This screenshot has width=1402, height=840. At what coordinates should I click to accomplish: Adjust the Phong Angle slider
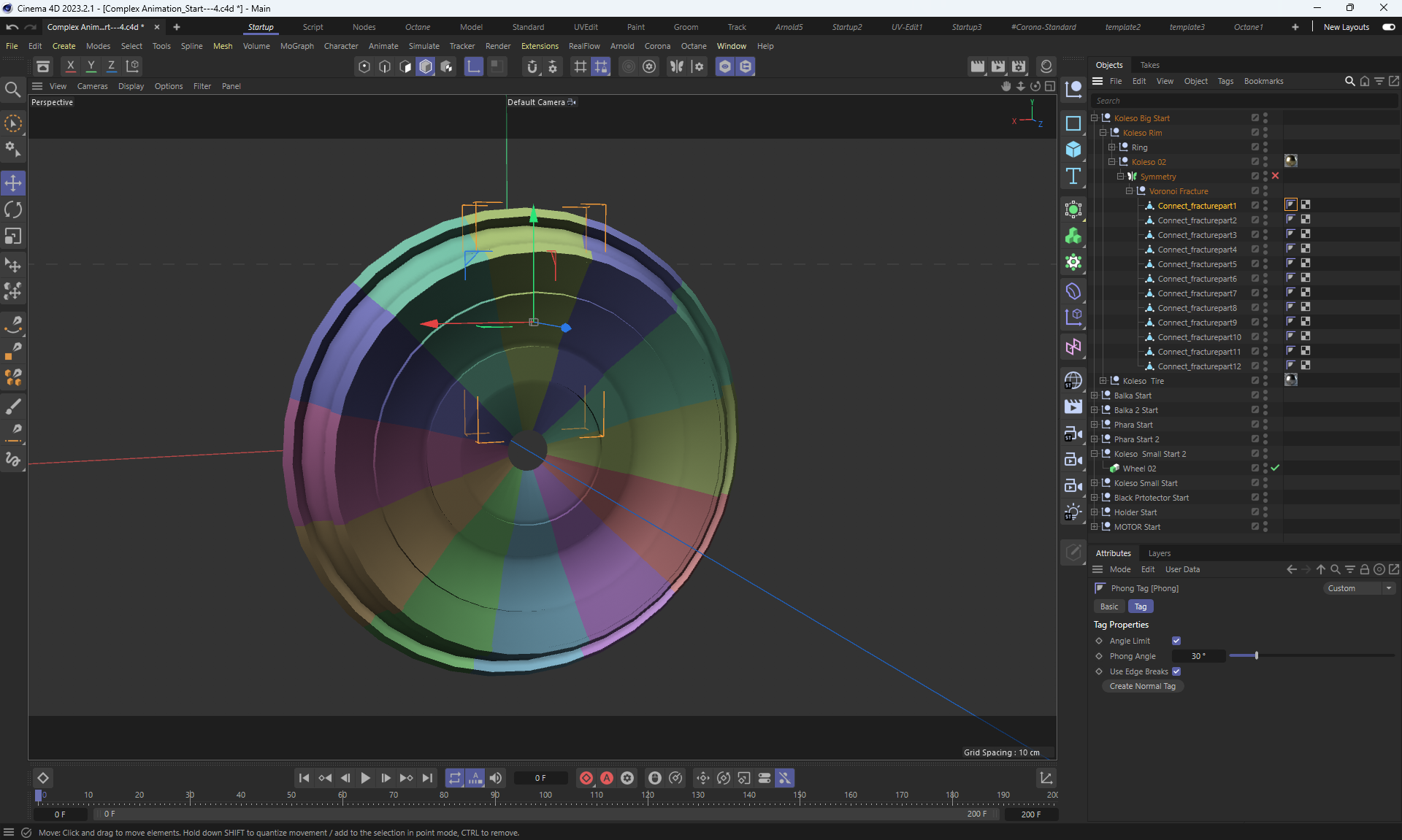(x=1256, y=656)
